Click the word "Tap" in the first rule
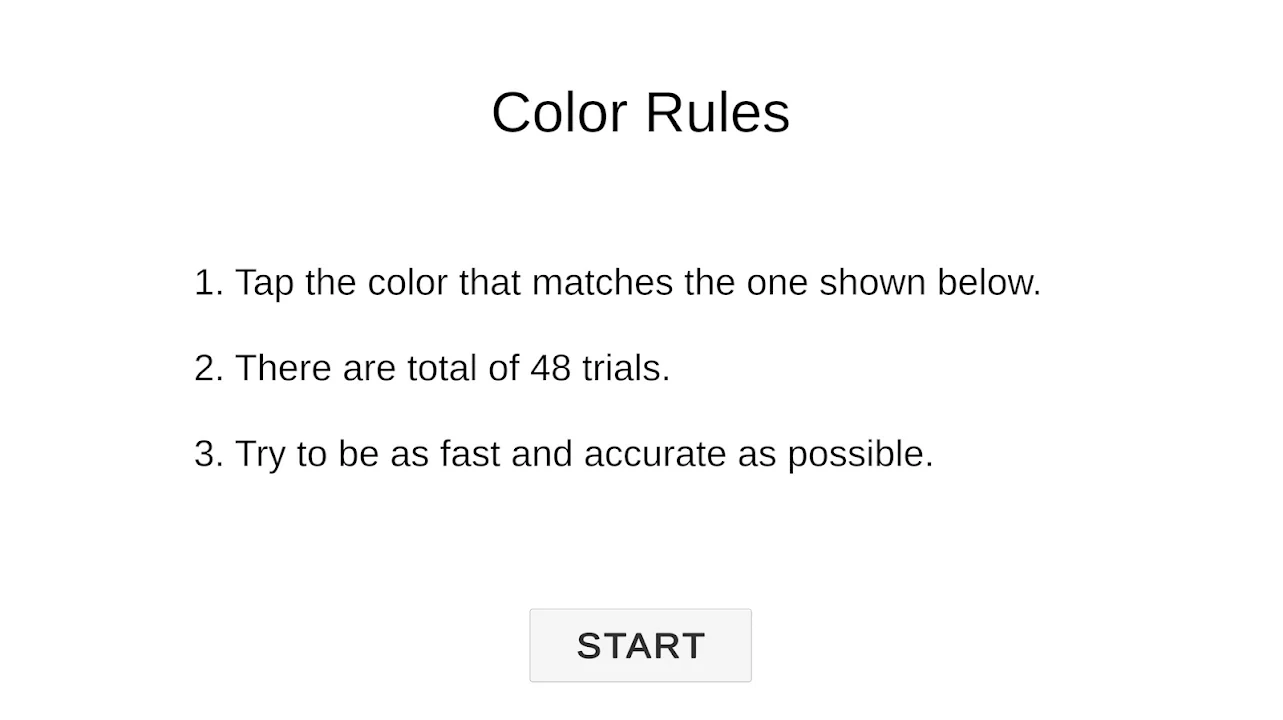 (264, 283)
